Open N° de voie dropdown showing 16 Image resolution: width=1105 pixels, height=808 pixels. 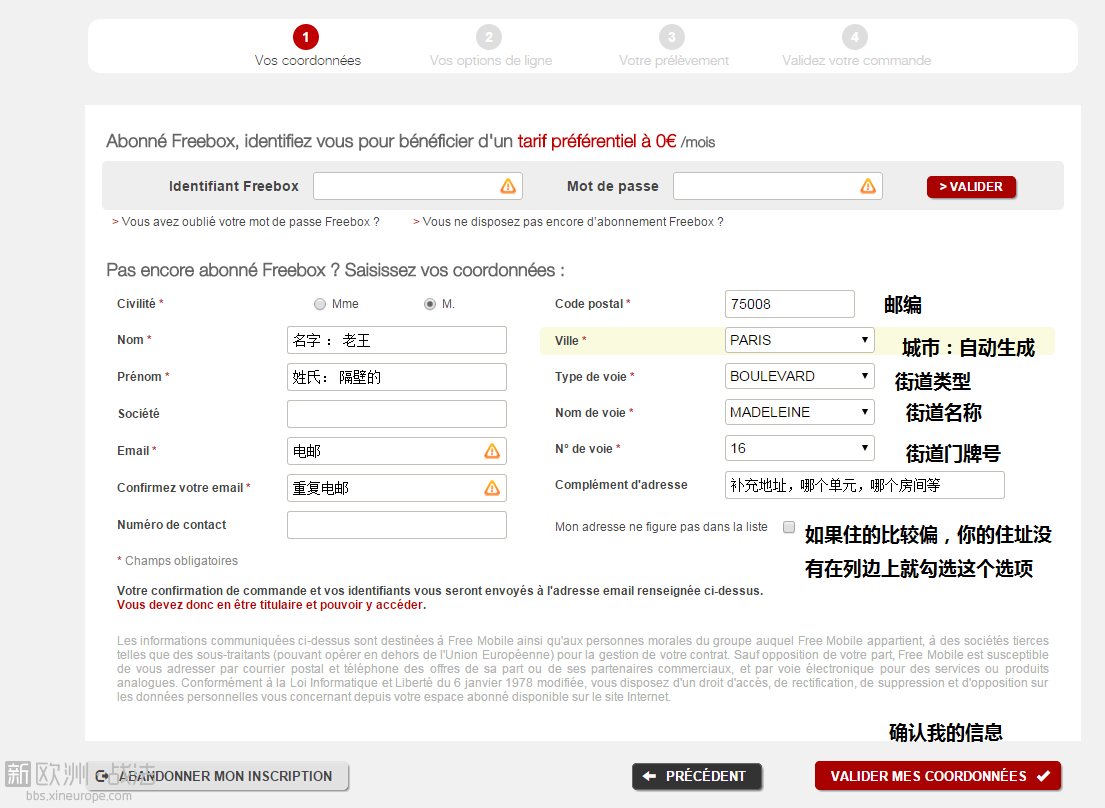tap(799, 448)
